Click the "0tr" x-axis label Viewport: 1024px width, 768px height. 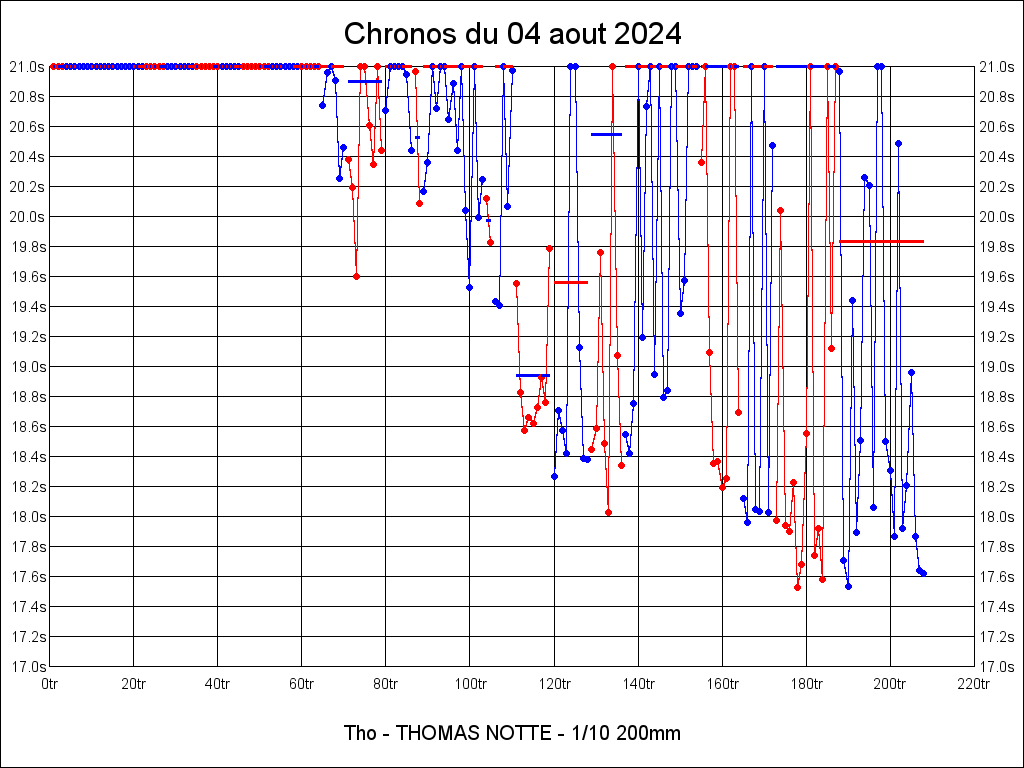50,684
